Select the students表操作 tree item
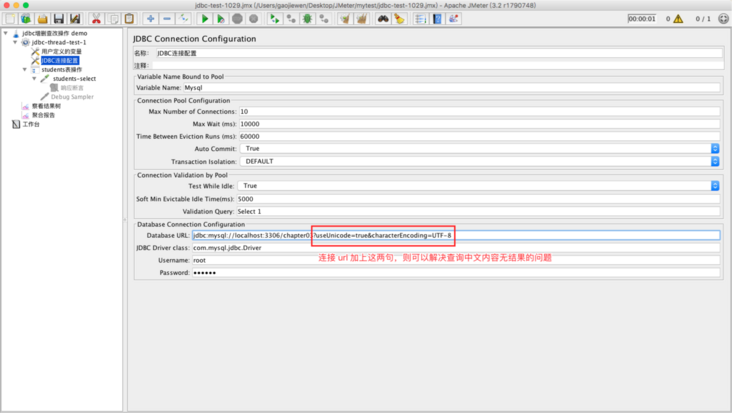Screen dimensions: 732x413 click(61, 70)
